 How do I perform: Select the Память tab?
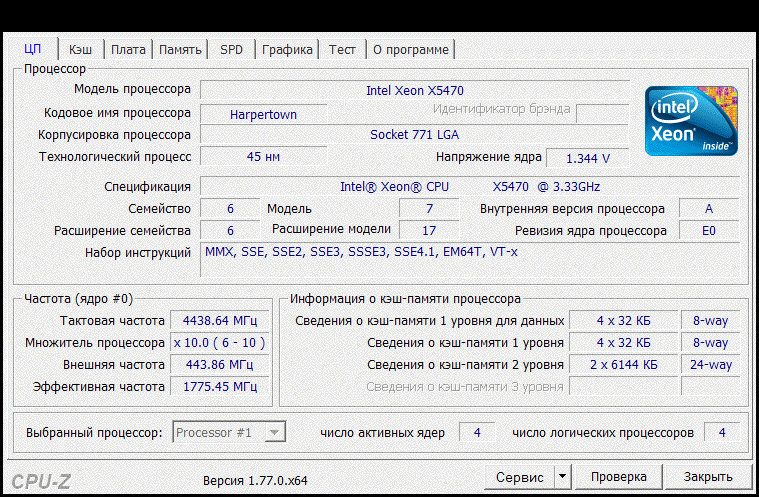coord(180,49)
